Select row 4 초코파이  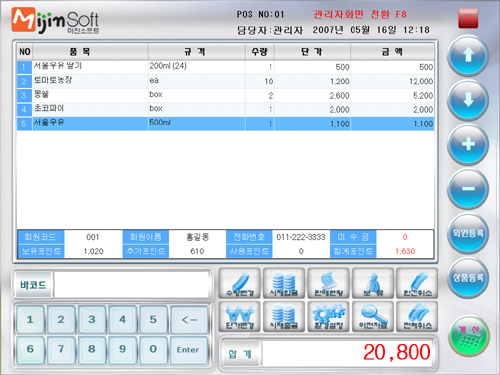click(225, 109)
